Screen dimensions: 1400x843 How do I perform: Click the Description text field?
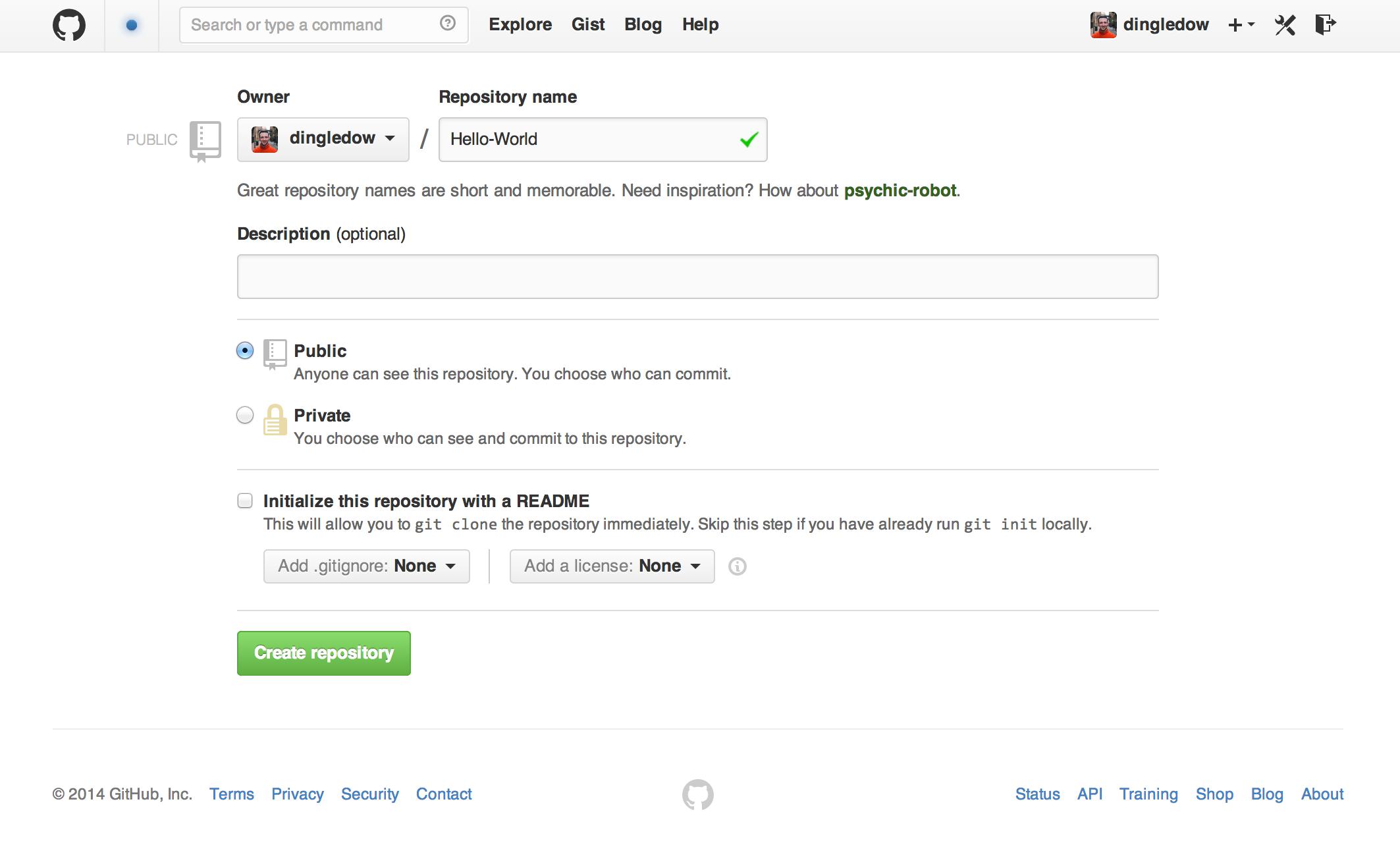coord(698,277)
